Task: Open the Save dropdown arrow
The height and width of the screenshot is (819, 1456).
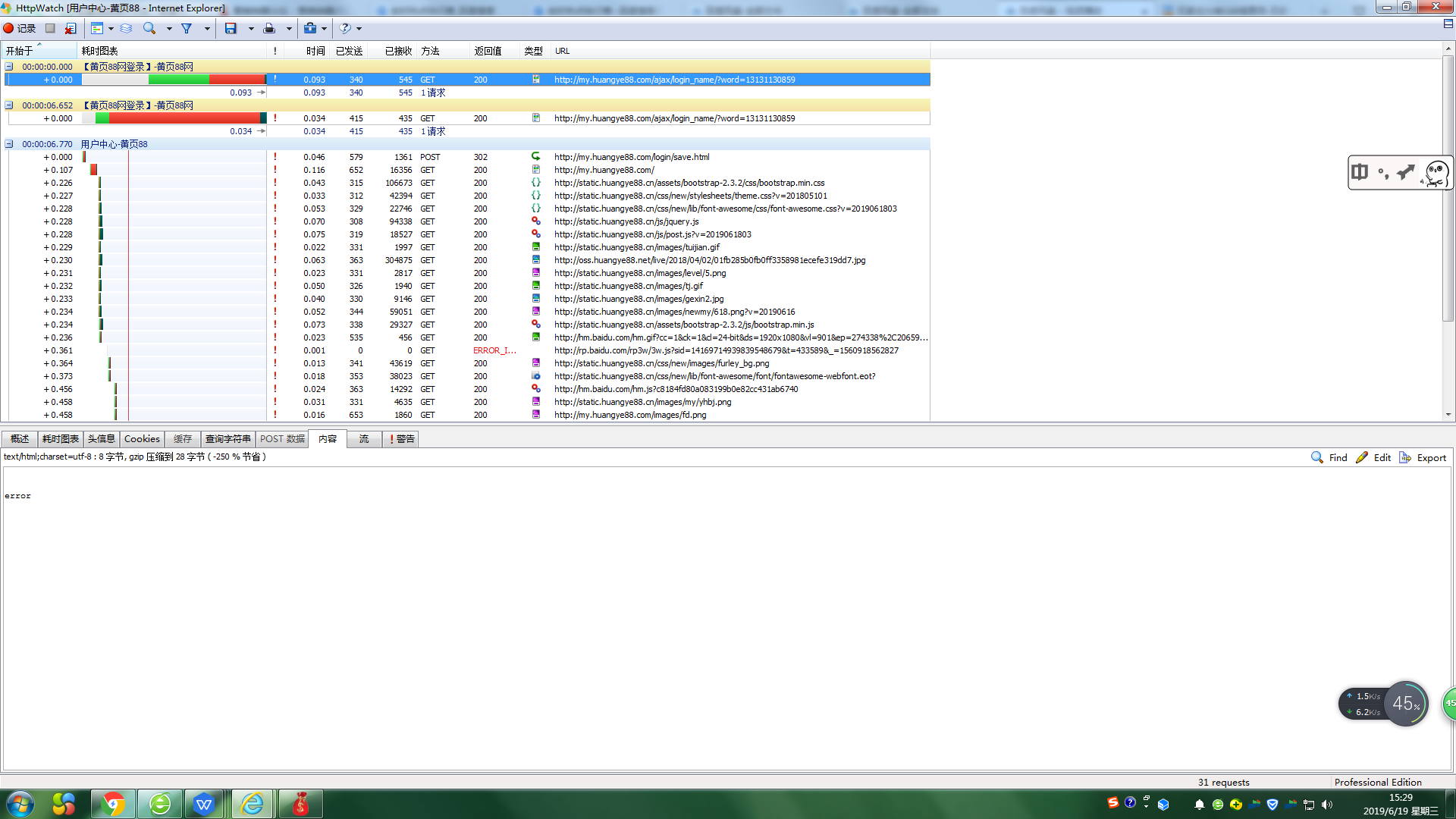Action: pyautogui.click(x=251, y=29)
